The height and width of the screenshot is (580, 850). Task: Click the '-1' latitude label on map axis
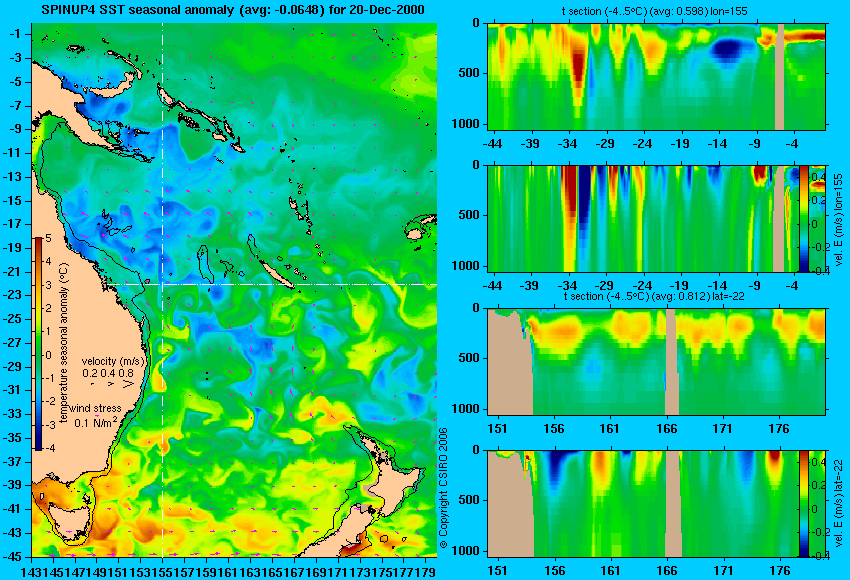click(x=15, y=34)
